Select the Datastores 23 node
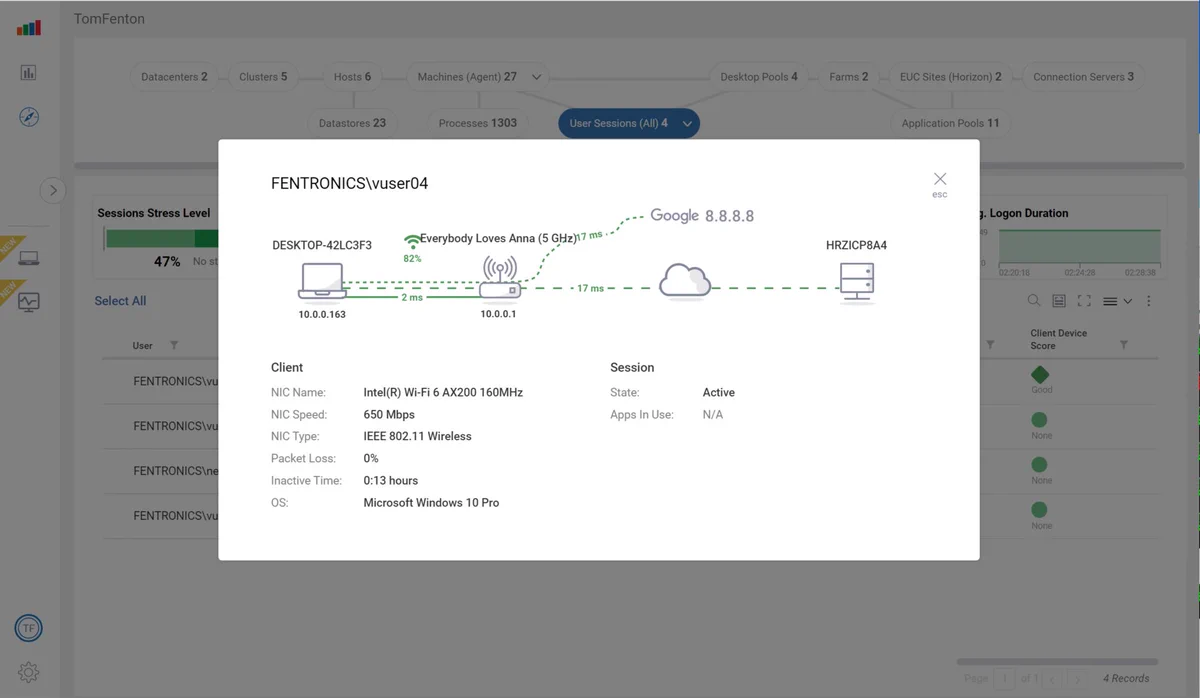Viewport: 1200px width, 698px height. coord(352,123)
